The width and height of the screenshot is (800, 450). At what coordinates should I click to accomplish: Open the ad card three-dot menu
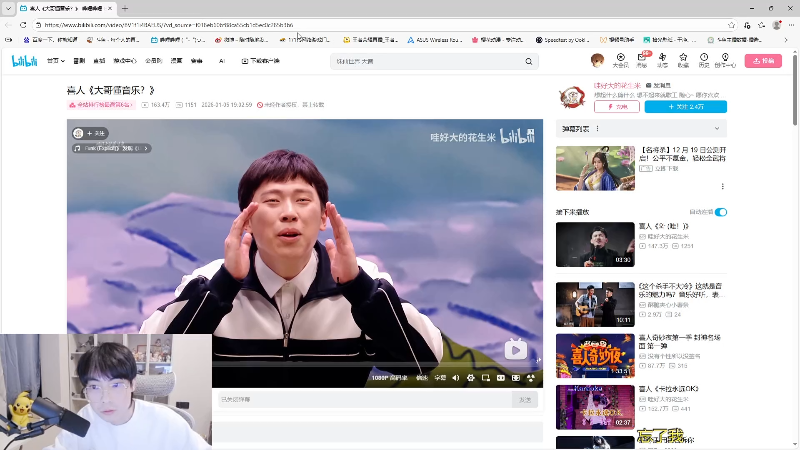(722, 186)
